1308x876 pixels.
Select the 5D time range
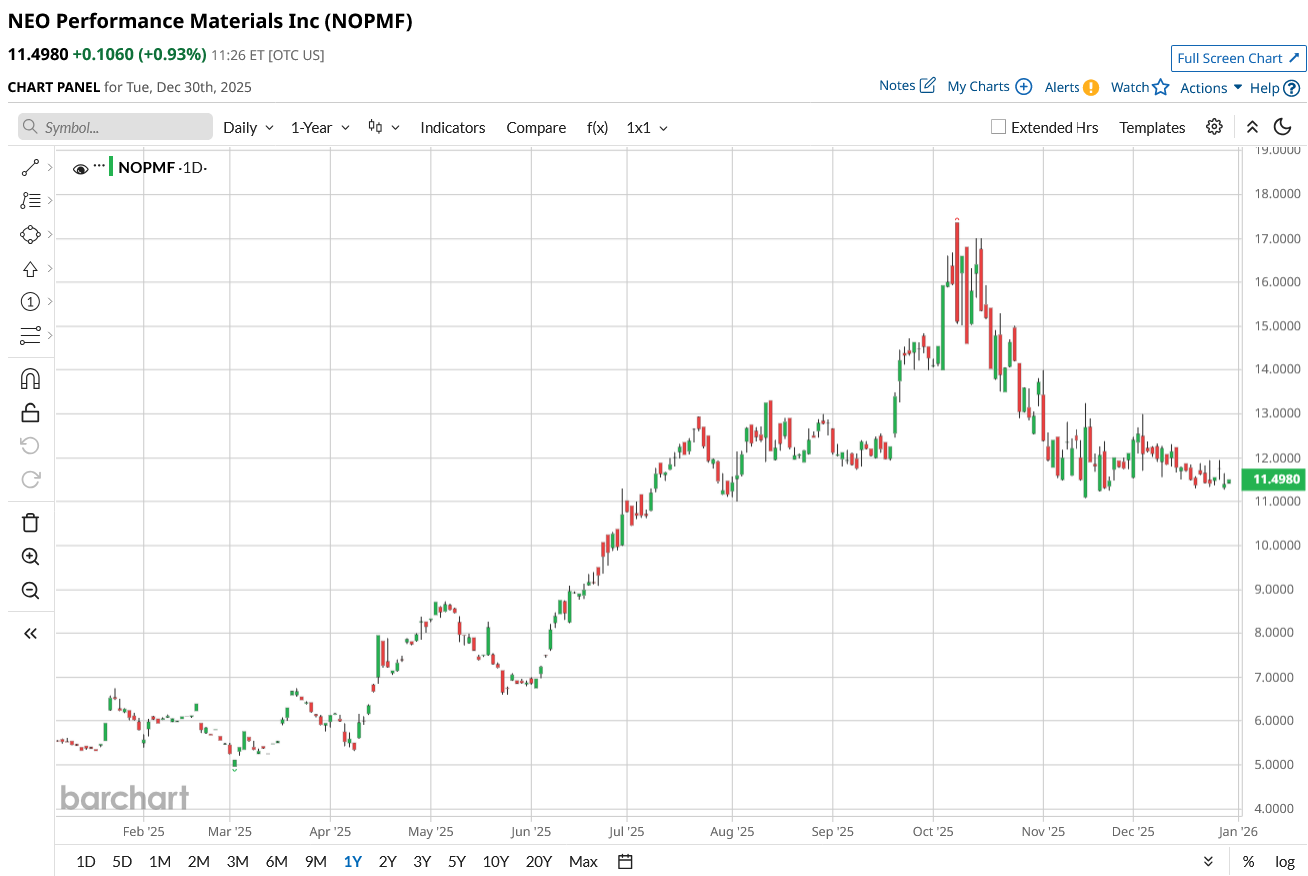tap(122, 862)
